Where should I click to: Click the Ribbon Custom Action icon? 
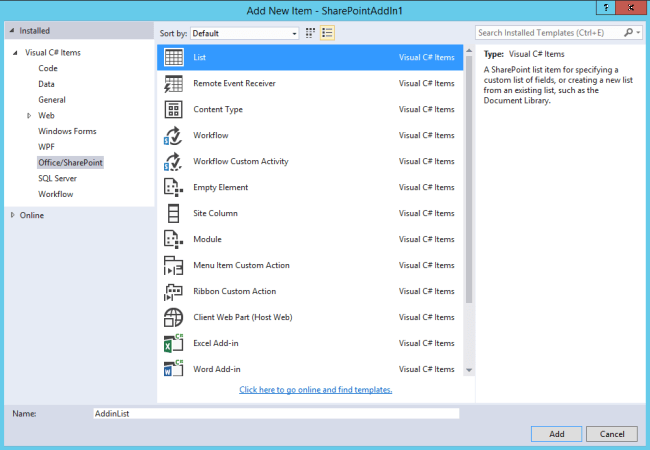(x=173, y=291)
